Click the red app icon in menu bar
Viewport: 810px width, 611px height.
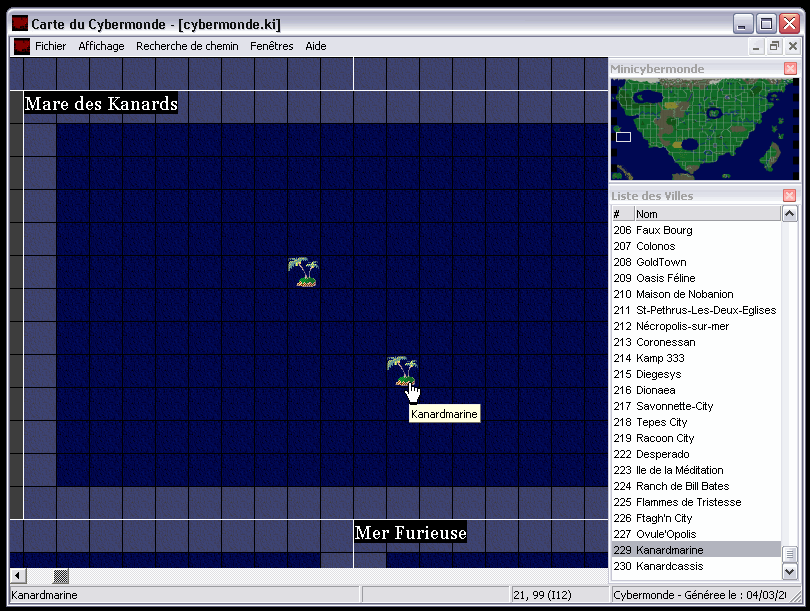21,46
